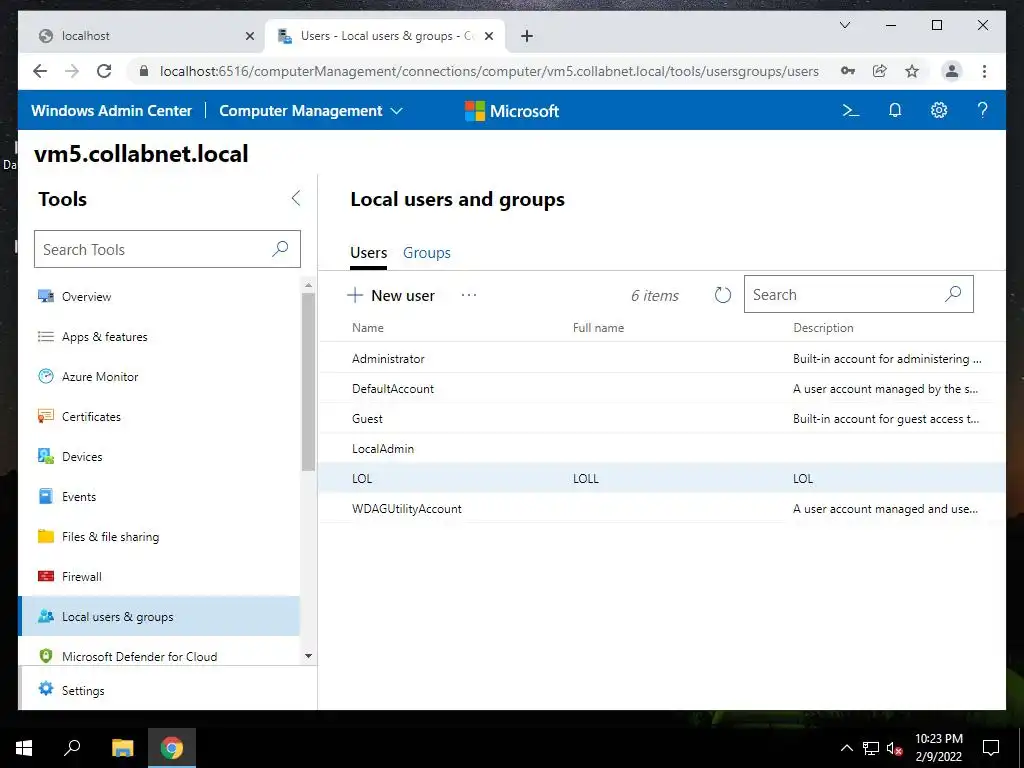1024x768 pixels.
Task: Open Overview tool
Action: pos(160,296)
